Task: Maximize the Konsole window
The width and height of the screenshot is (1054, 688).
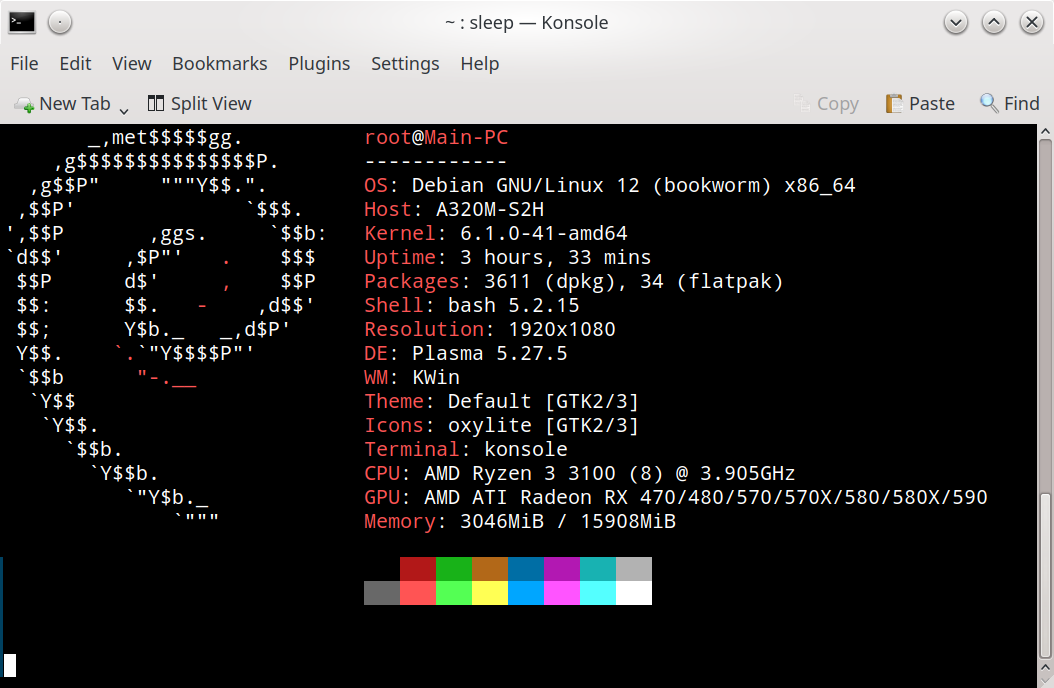Action: tap(994, 22)
